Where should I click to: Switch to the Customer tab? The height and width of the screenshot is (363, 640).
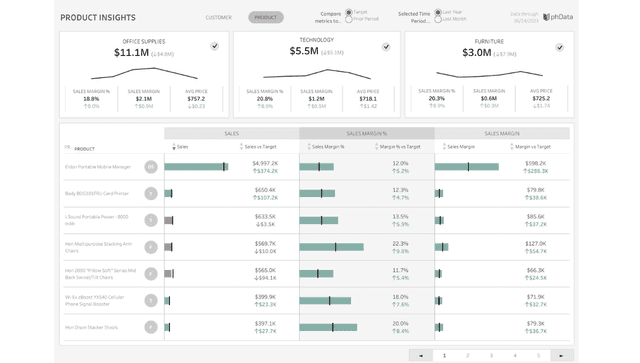coord(218,18)
